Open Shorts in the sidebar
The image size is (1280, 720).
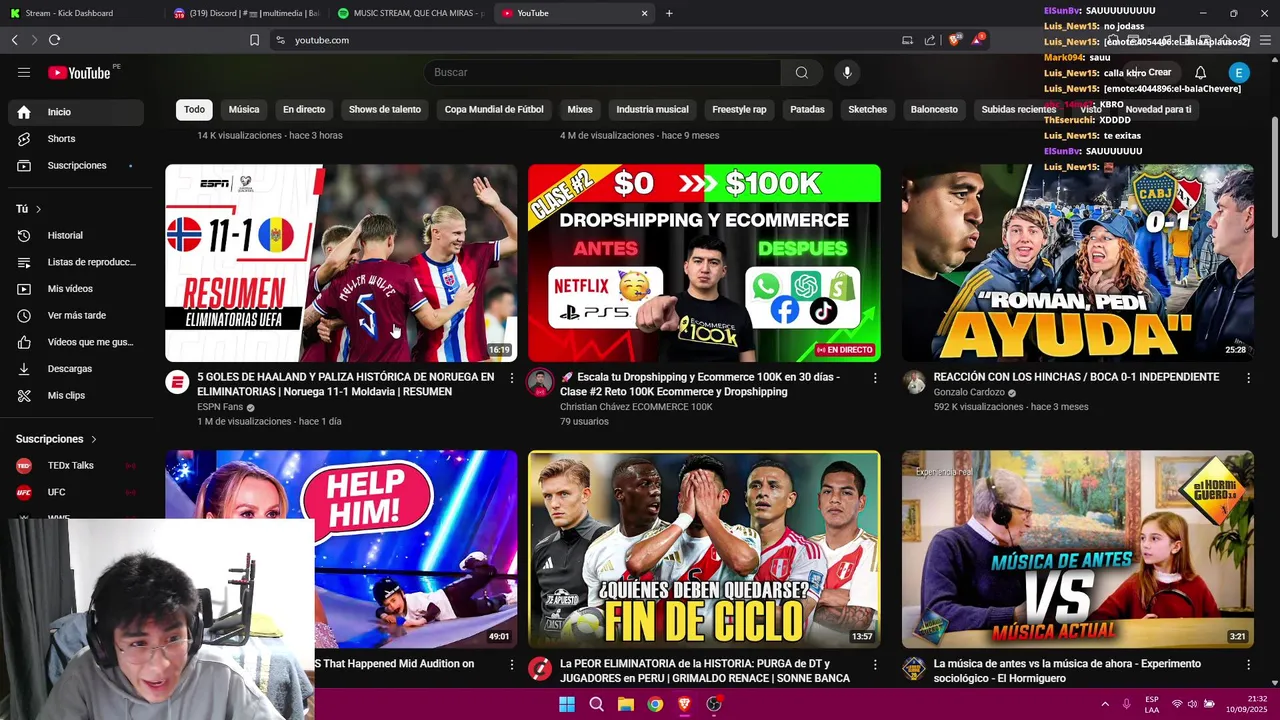(x=76, y=139)
